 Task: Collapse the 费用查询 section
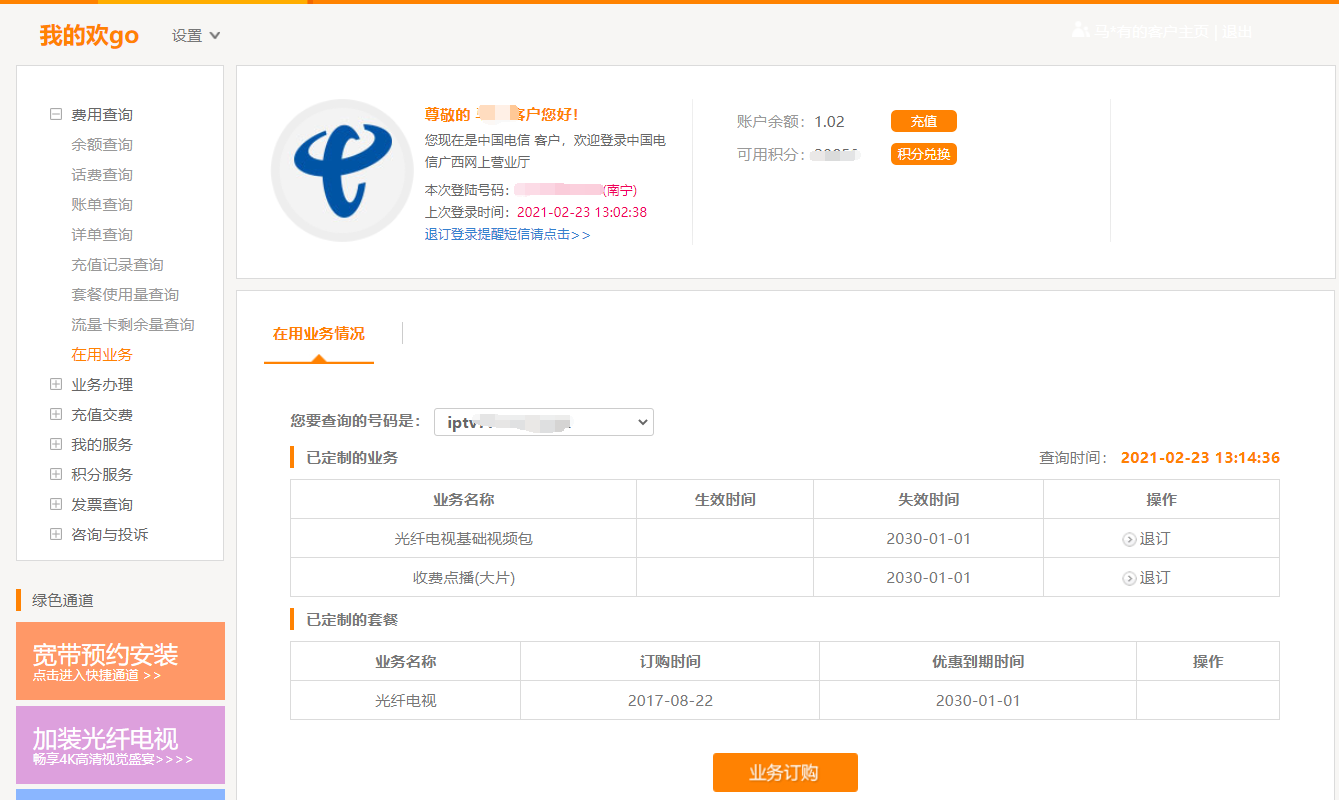tap(55, 113)
